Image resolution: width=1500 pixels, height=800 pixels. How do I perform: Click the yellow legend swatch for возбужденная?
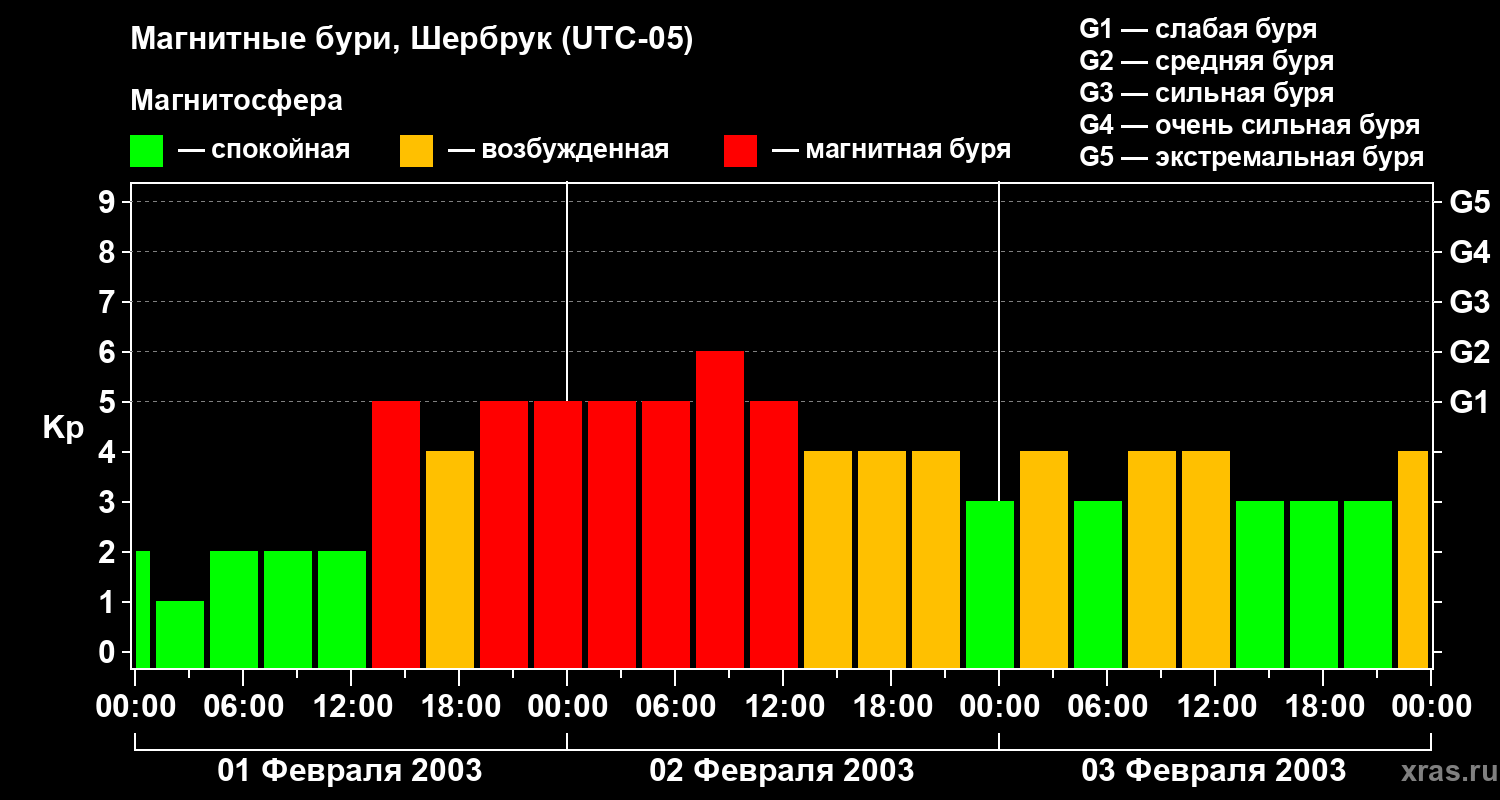point(416,151)
